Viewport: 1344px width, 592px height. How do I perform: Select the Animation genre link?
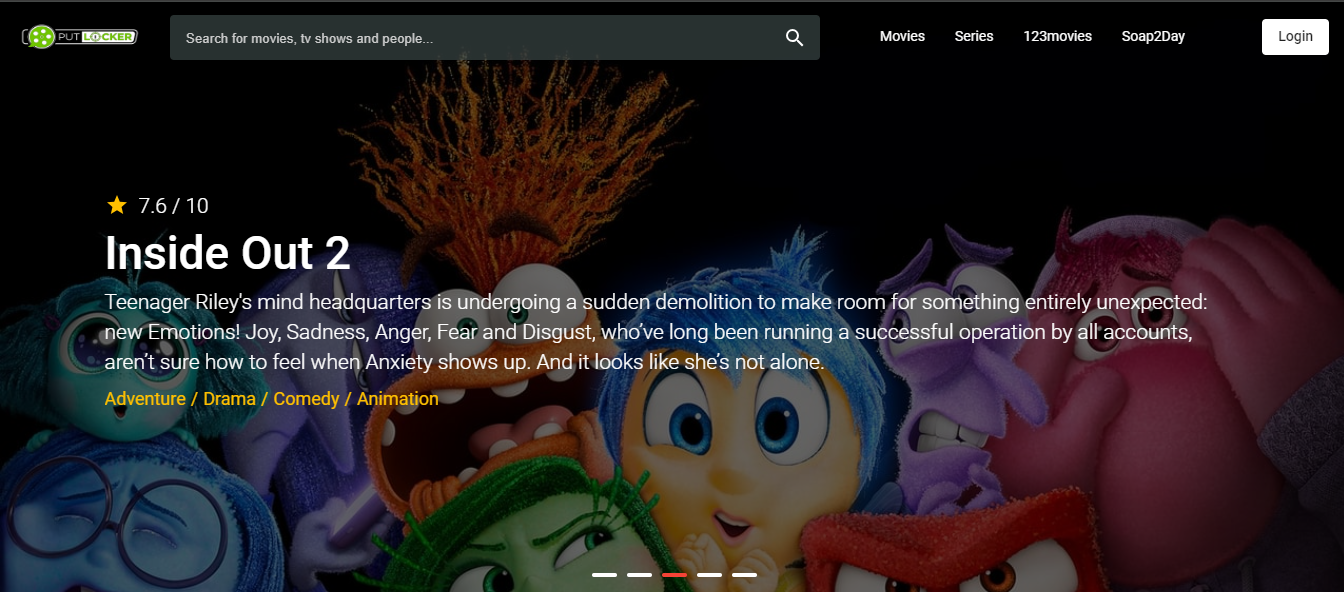pos(398,399)
